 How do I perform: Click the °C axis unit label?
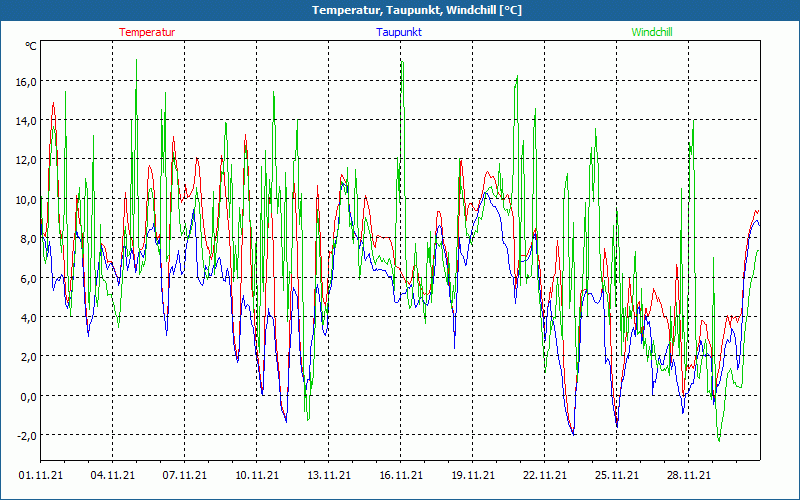tap(31, 46)
